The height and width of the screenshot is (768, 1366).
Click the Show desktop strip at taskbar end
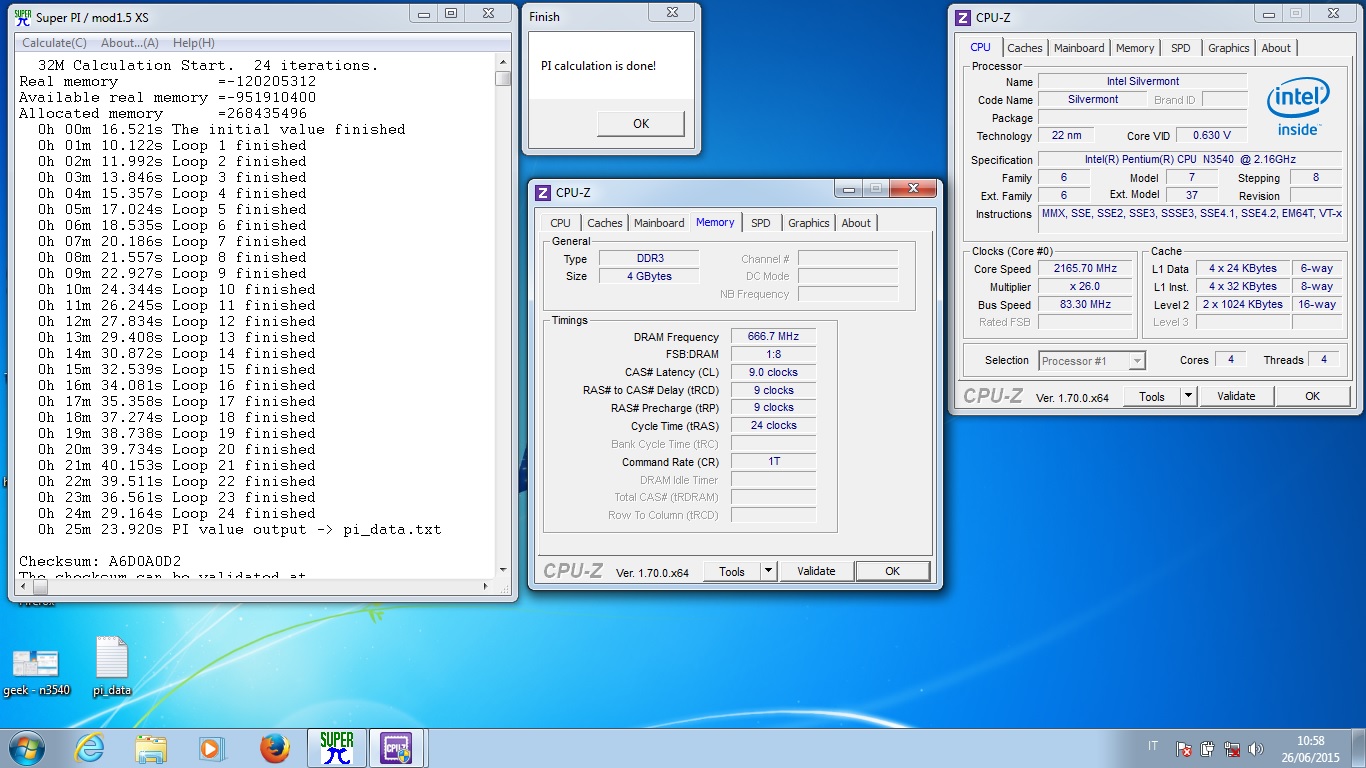[x=1358, y=748]
